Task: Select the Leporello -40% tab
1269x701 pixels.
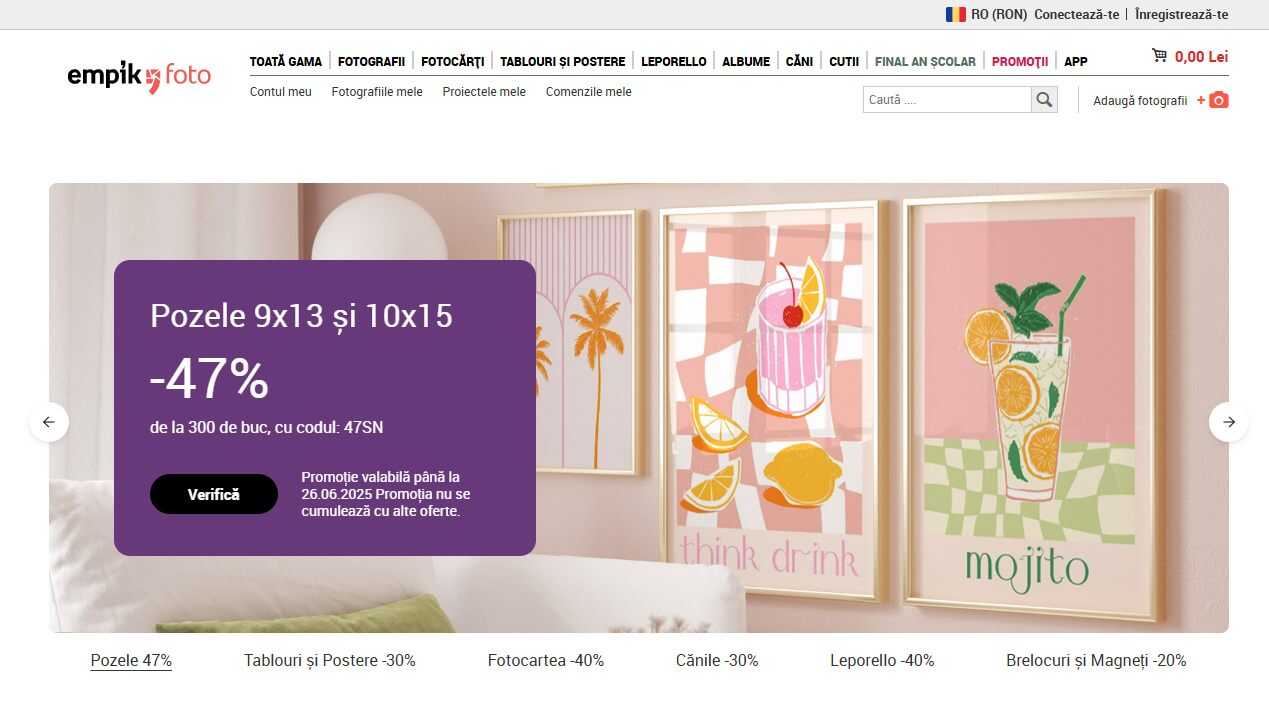Action: pos(882,660)
